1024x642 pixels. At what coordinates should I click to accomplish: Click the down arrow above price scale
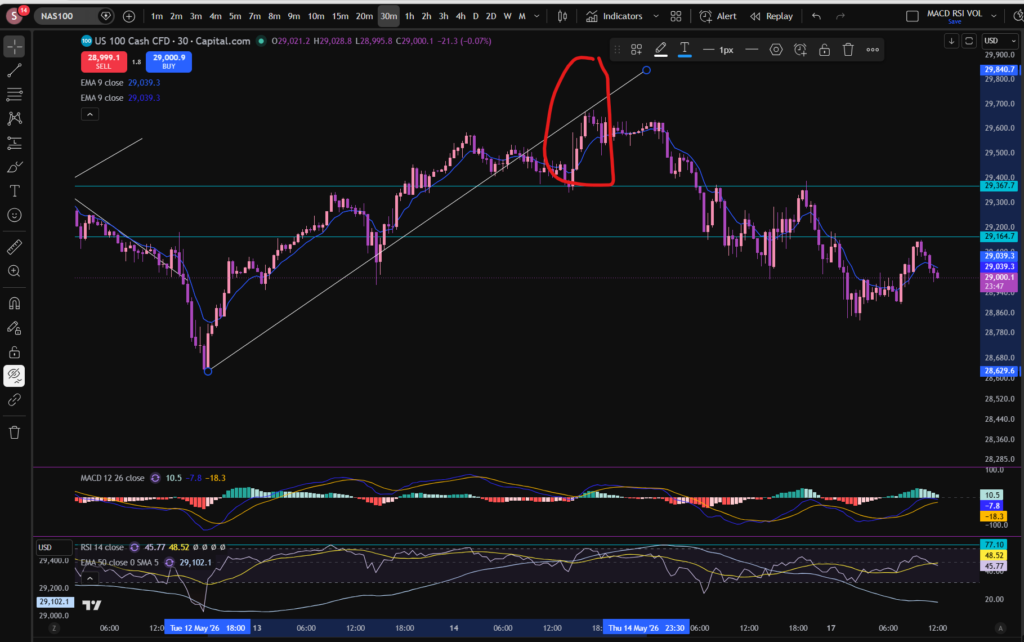[x=952, y=40]
